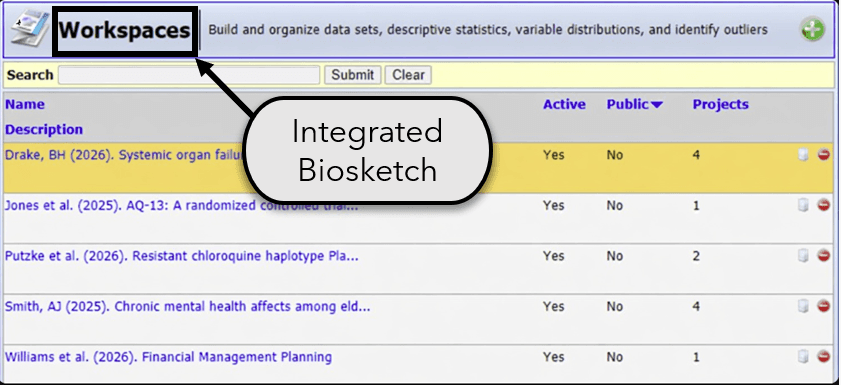The image size is (841, 385).
Task: Open copy icon for Putzke et al. row
Action: [803, 256]
